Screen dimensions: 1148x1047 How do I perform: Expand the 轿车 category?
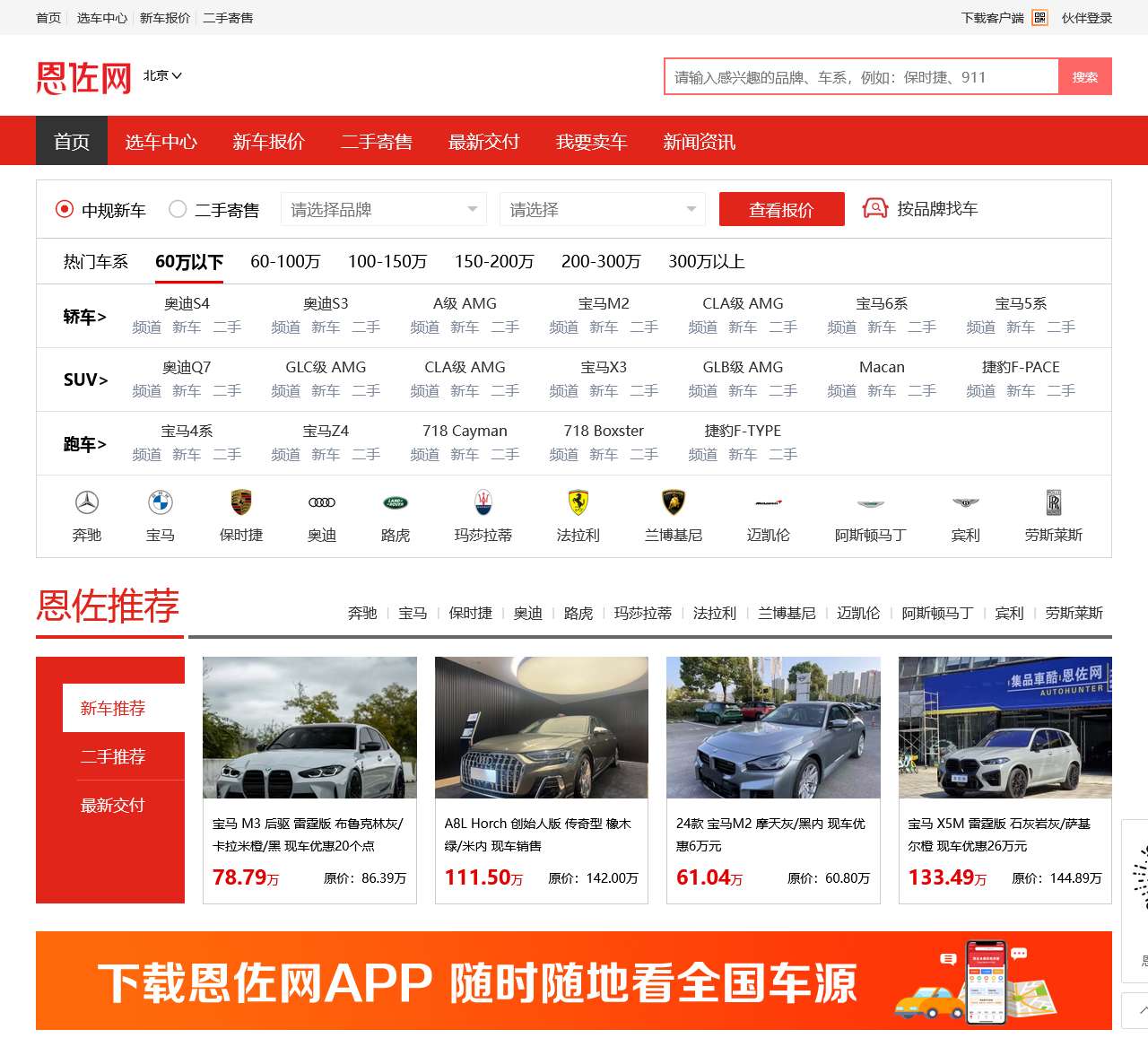[x=85, y=317]
